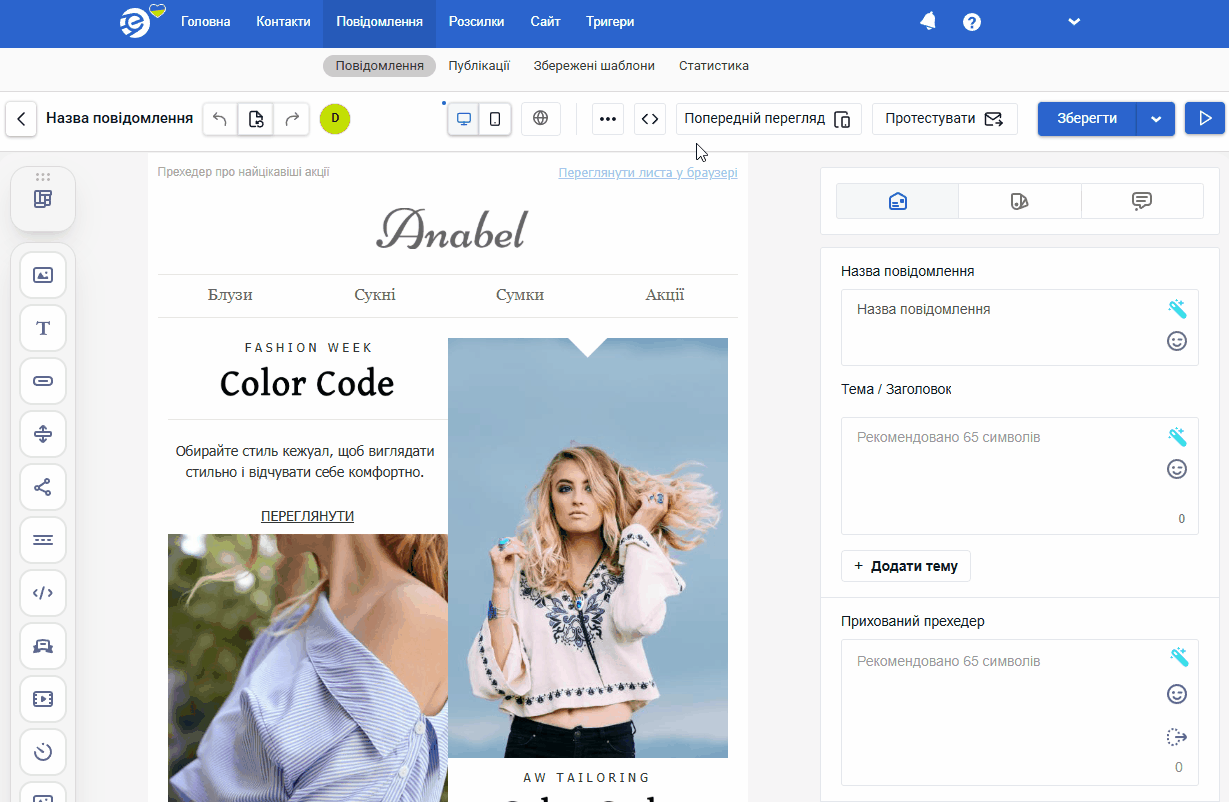This screenshot has height=802, width=1229.
Task: Switch to the Публікації sub-tab
Action: pos(479,66)
